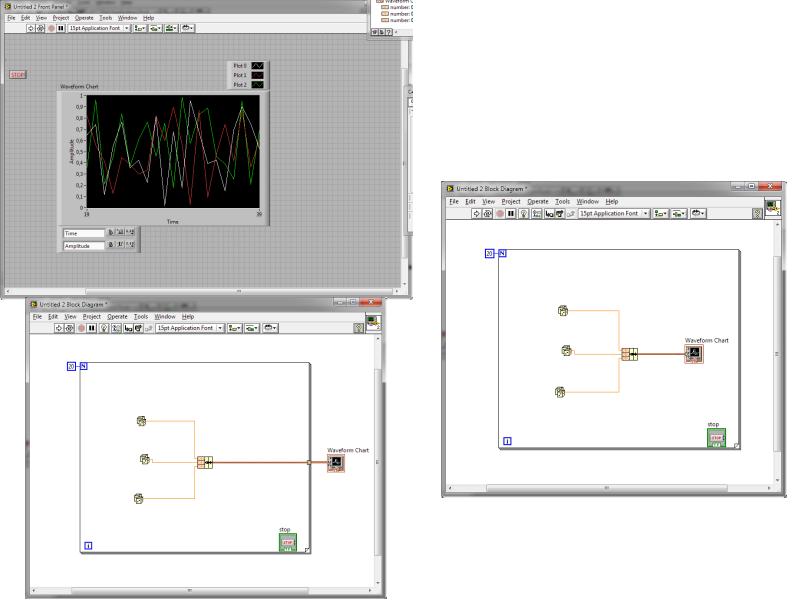Screen dimensions: 800x600
Task: Click Pause button in right Block Diagram toolbar
Action: click(x=511, y=214)
